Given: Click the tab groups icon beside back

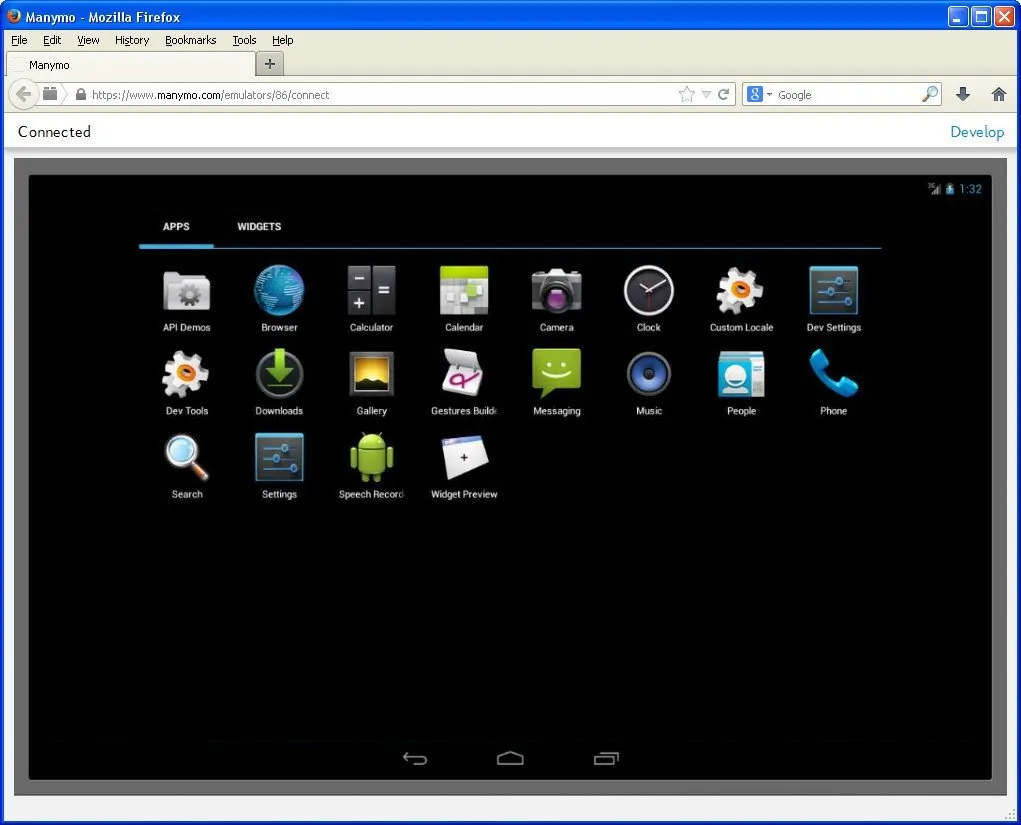Looking at the screenshot, I should tap(50, 94).
